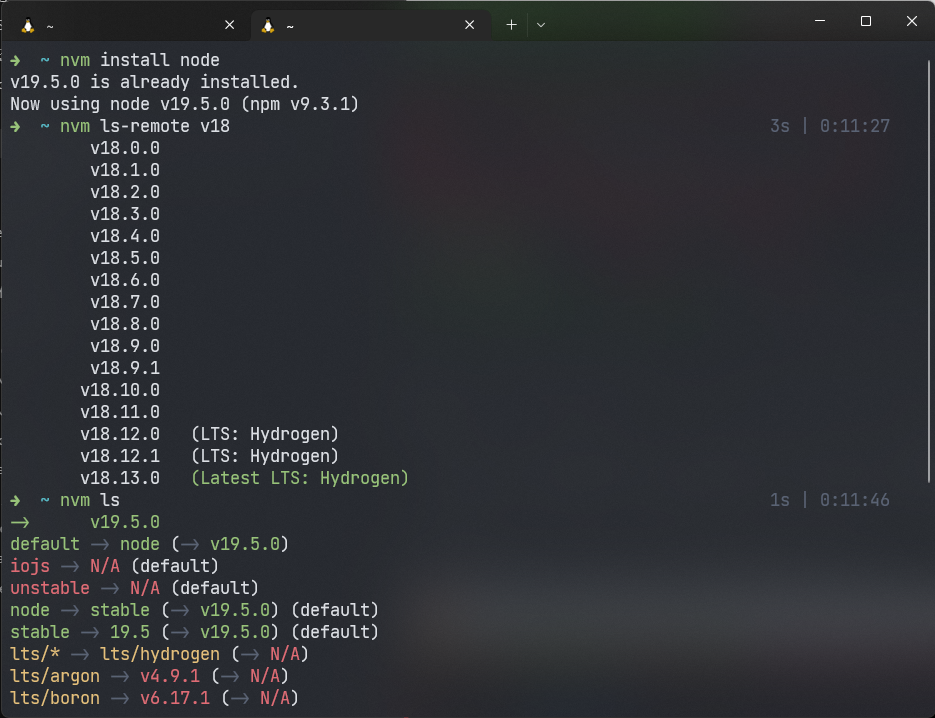Click the 'v18.13.0' version text
This screenshot has height=718, width=935.
tap(120, 479)
